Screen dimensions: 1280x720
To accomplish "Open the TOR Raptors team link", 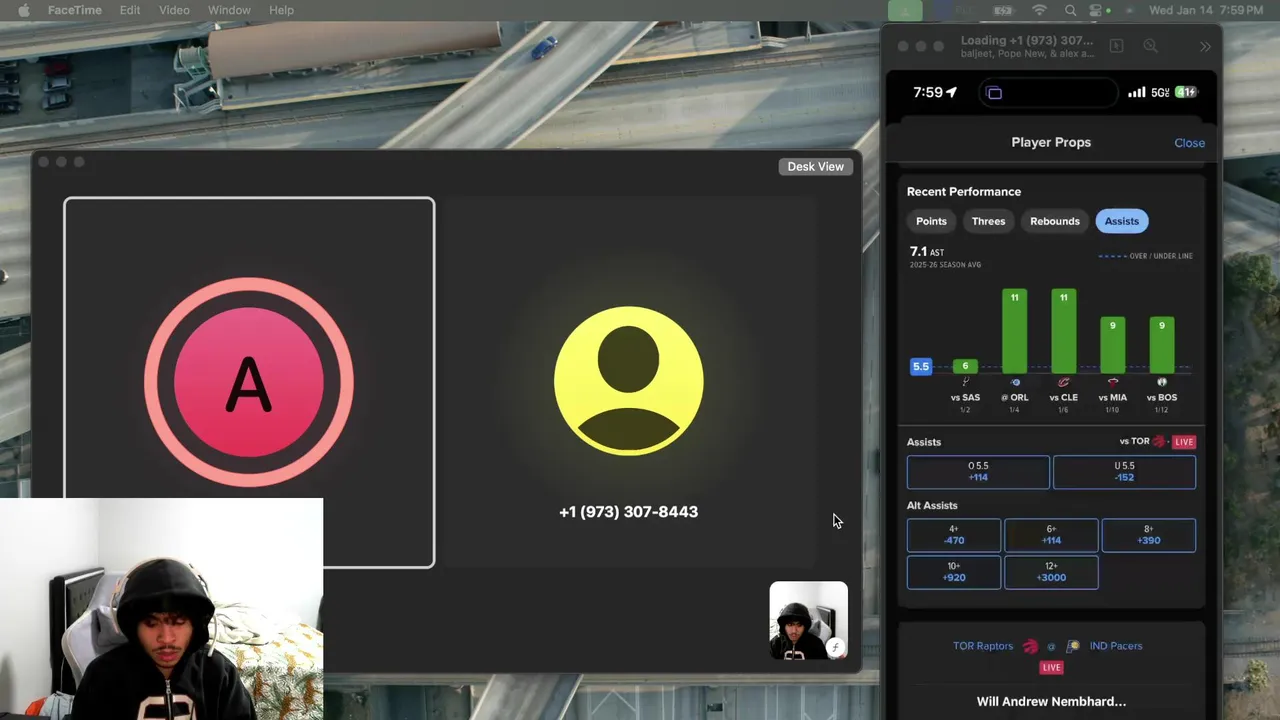I will 983,646.
